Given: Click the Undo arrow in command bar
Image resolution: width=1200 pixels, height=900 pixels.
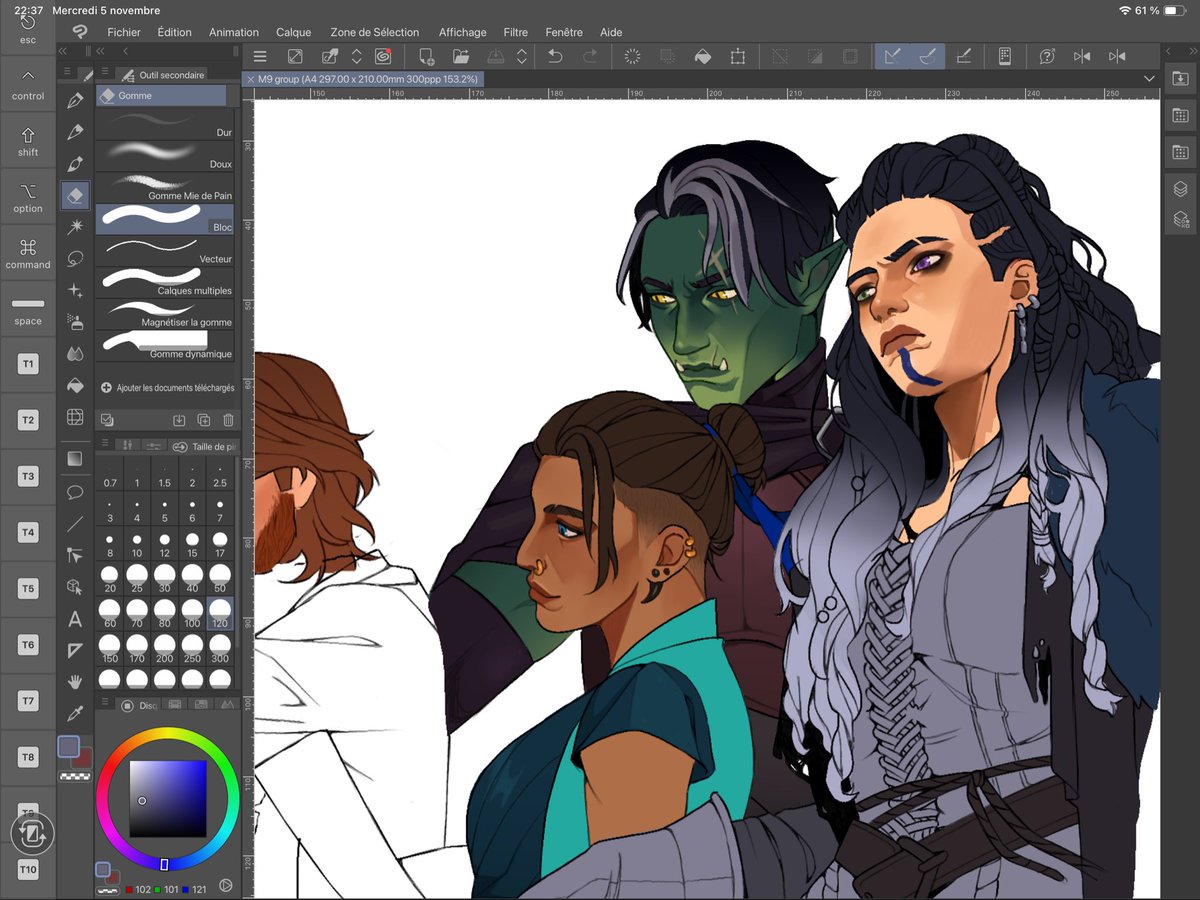Looking at the screenshot, I should coord(555,56).
